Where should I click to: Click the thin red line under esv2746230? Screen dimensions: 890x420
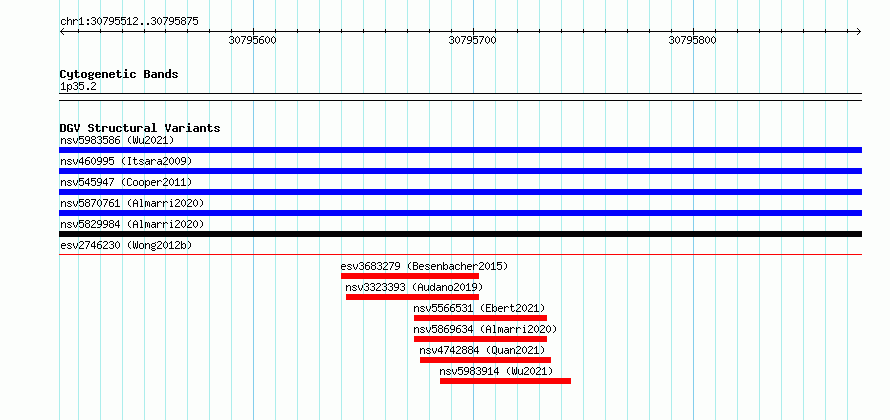(x=460, y=254)
